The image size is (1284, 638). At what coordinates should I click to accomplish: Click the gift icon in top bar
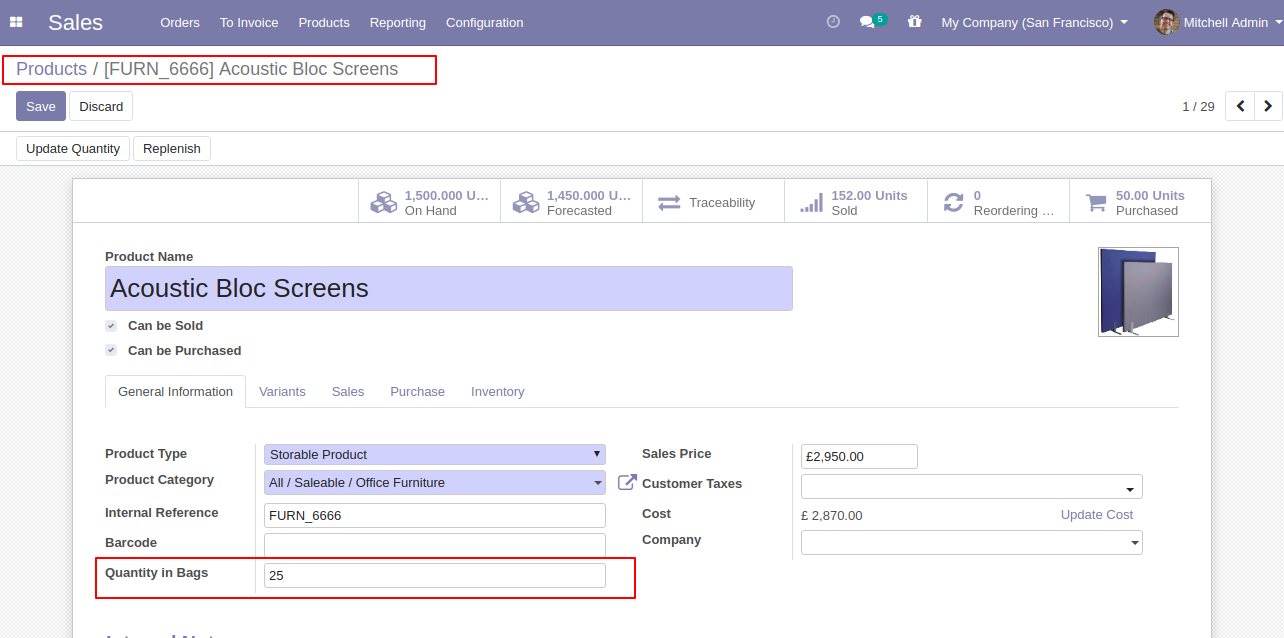coord(914,22)
